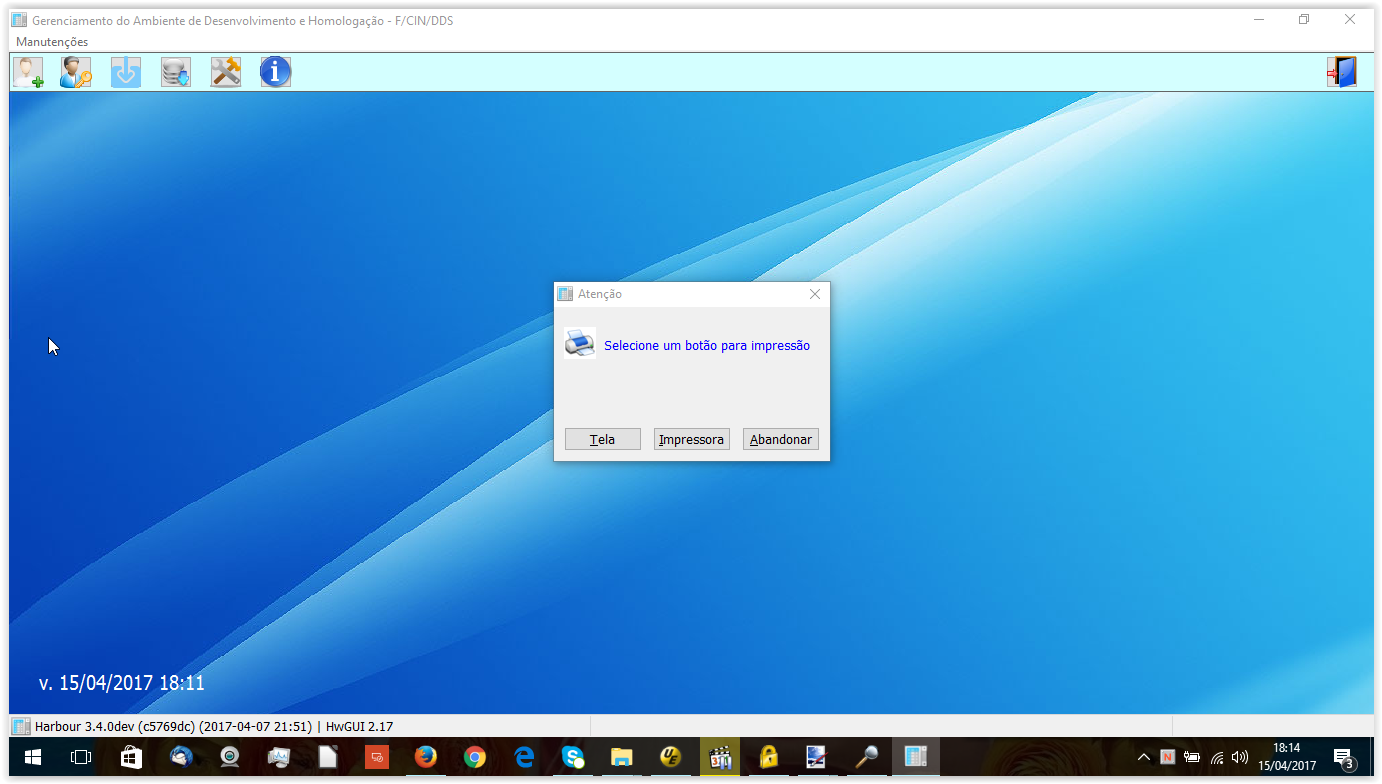Click the magnifying glass taskbar icon
1382x784 pixels.
click(867, 757)
